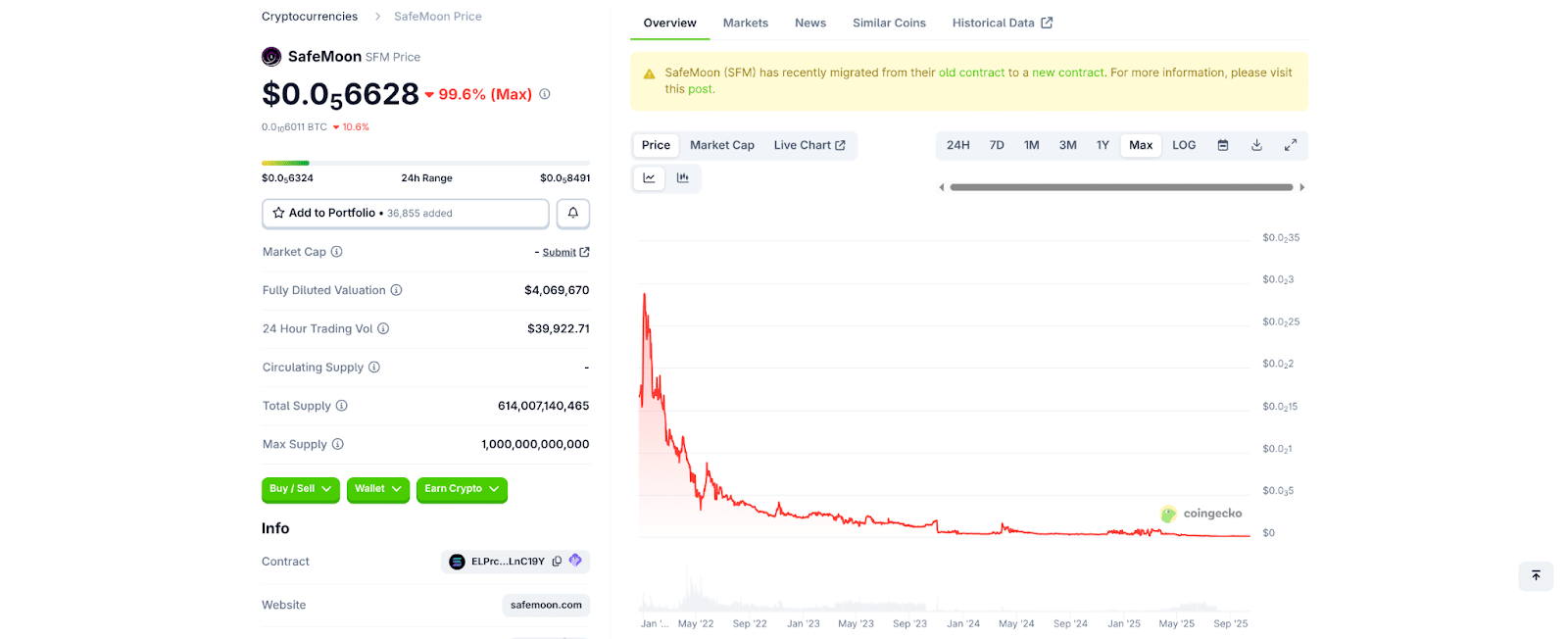Go to Cryptocurrencies breadcrumb
Image resolution: width=1568 pixels, height=639 pixels.
pyautogui.click(x=310, y=17)
